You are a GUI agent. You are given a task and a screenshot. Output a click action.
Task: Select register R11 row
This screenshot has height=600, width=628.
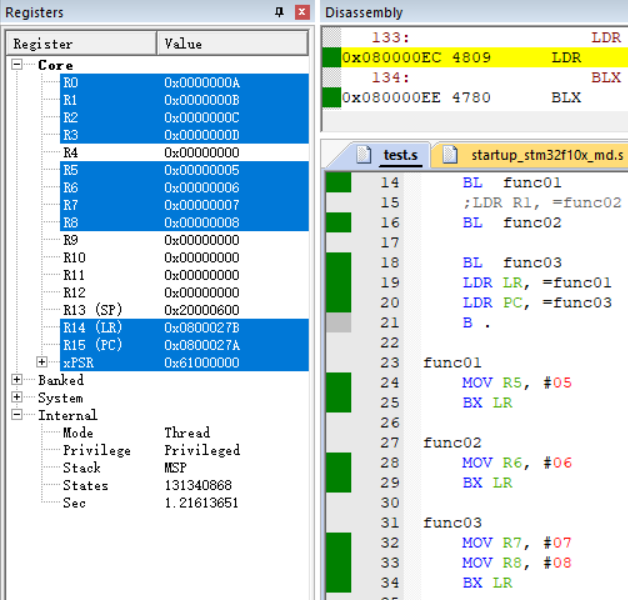(x=184, y=275)
